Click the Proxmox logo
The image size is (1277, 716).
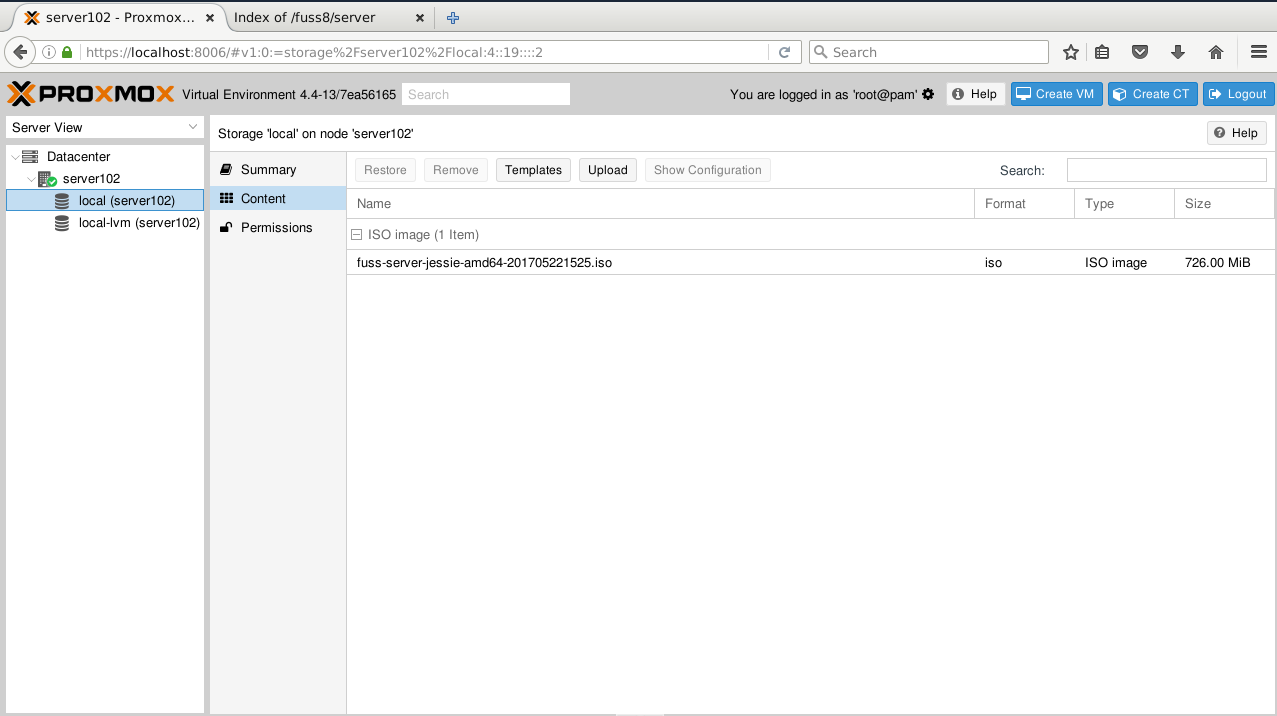(x=91, y=94)
